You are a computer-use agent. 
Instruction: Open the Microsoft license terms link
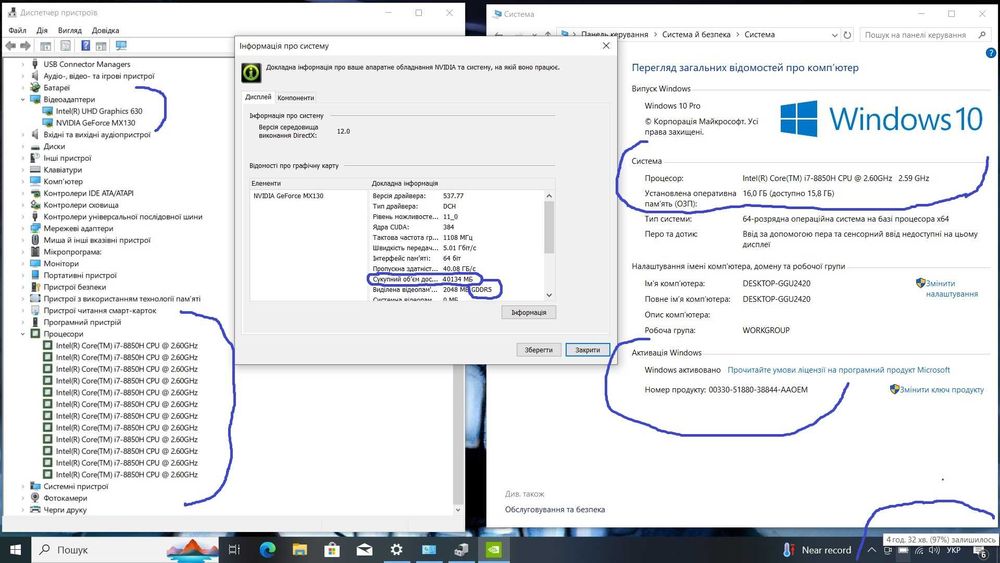click(839, 370)
